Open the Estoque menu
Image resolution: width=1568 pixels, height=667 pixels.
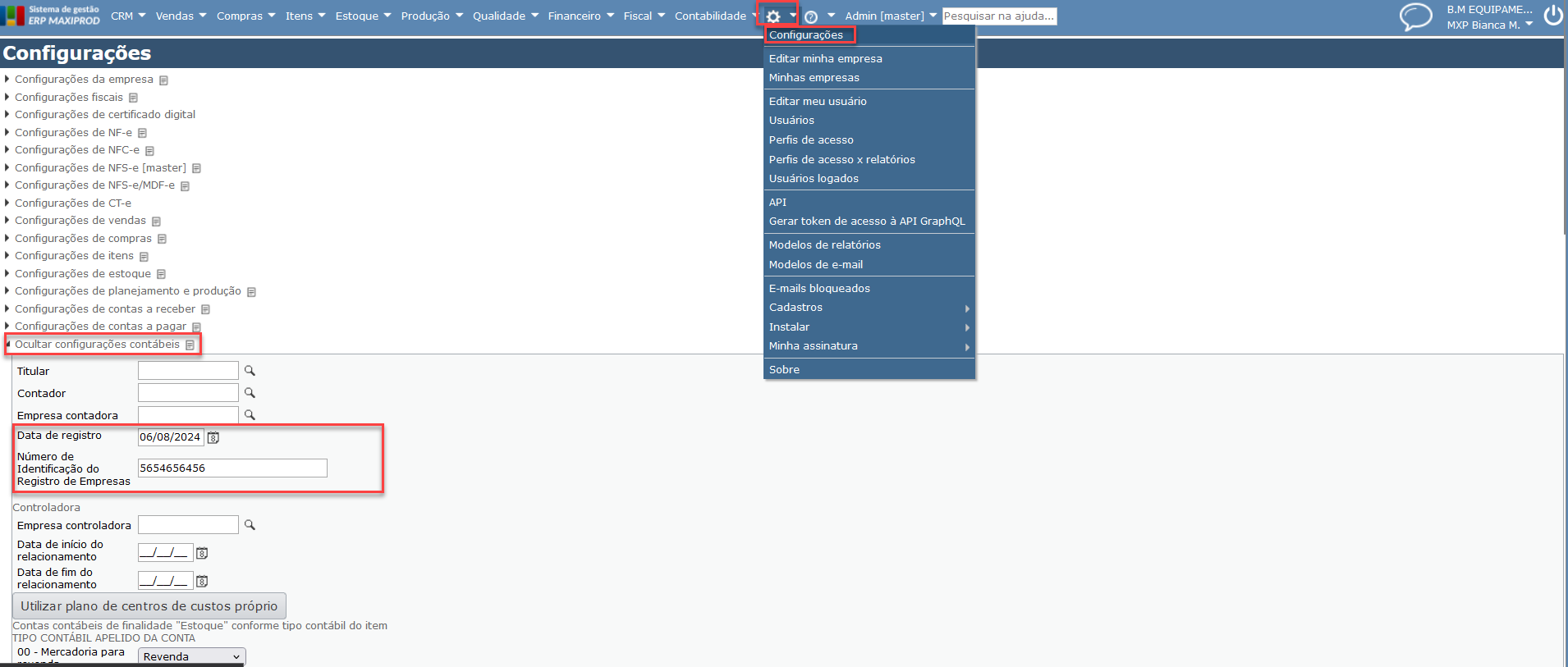364,16
